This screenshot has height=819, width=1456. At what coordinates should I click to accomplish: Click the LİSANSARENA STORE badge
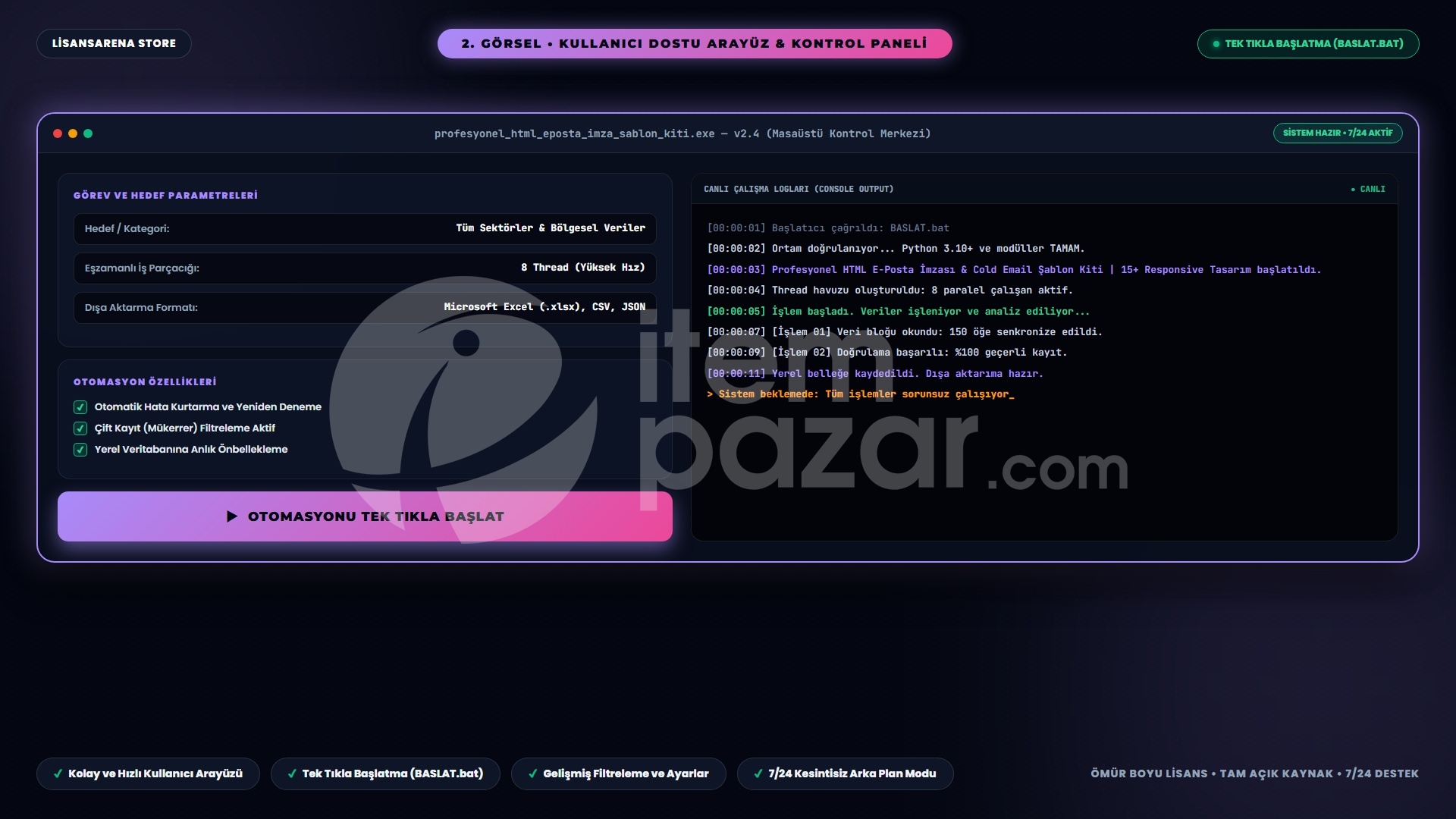click(114, 43)
